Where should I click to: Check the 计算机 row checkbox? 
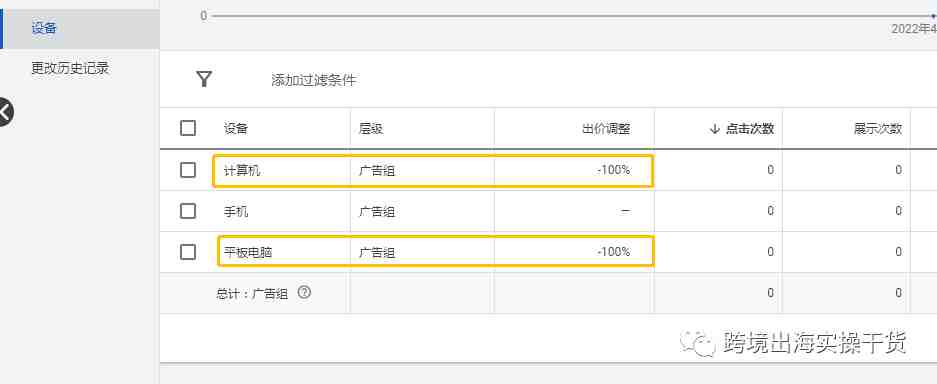click(188, 170)
